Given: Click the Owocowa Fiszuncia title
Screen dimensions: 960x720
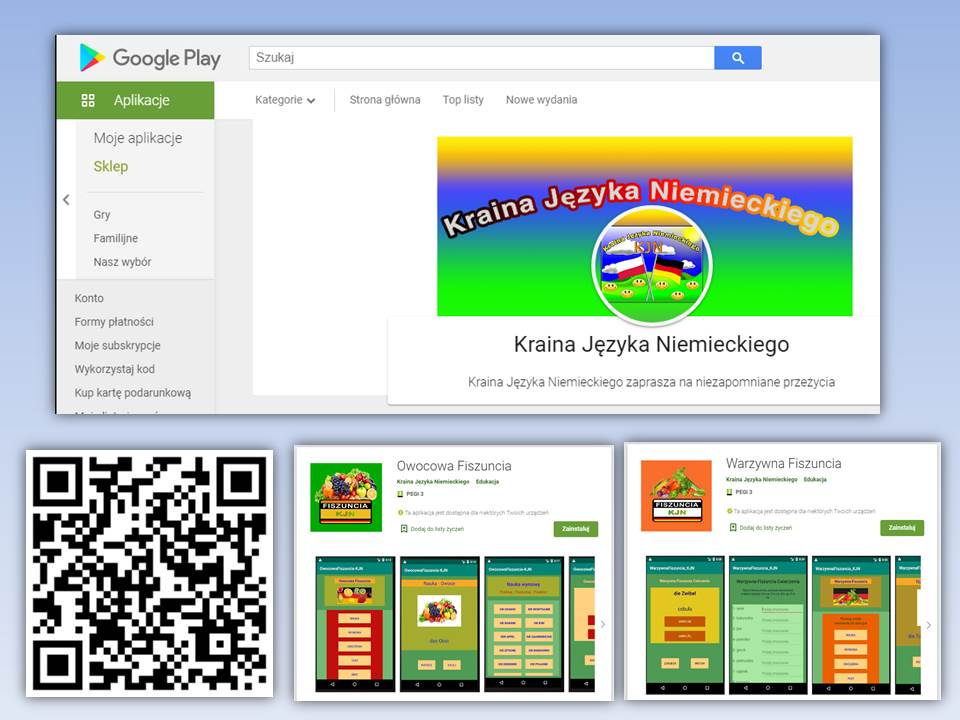Looking at the screenshot, I should 454,466.
